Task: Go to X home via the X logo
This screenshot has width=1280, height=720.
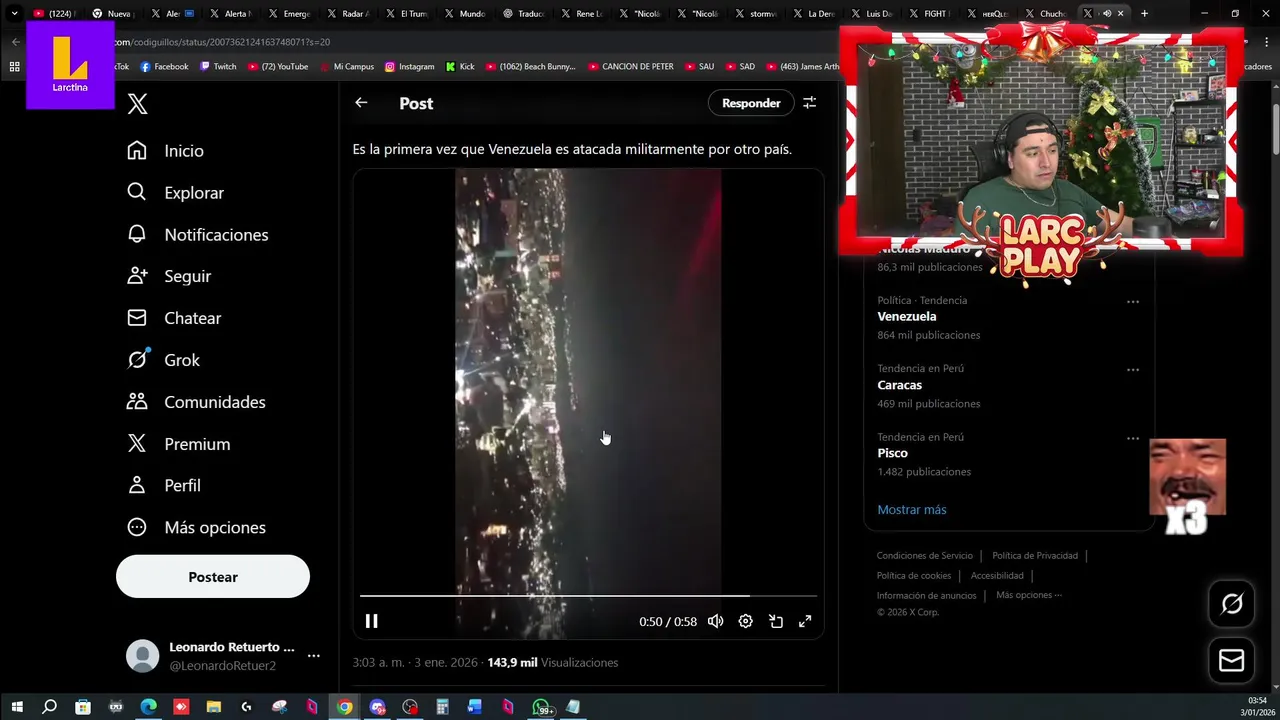Action: (138, 104)
